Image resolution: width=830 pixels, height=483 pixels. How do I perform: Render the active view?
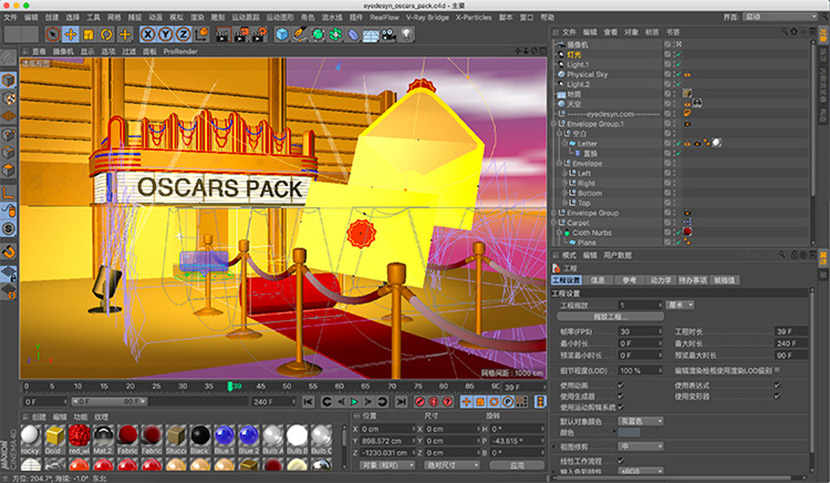pos(223,35)
